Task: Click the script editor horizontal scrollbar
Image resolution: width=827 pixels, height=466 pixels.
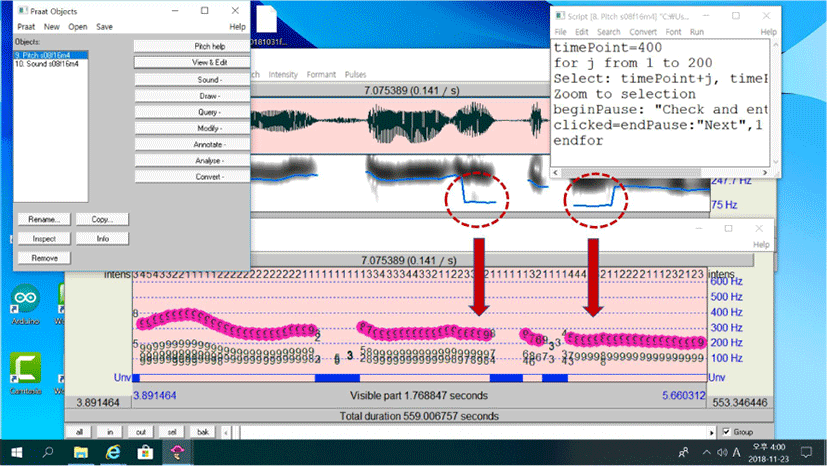Action: (660, 172)
